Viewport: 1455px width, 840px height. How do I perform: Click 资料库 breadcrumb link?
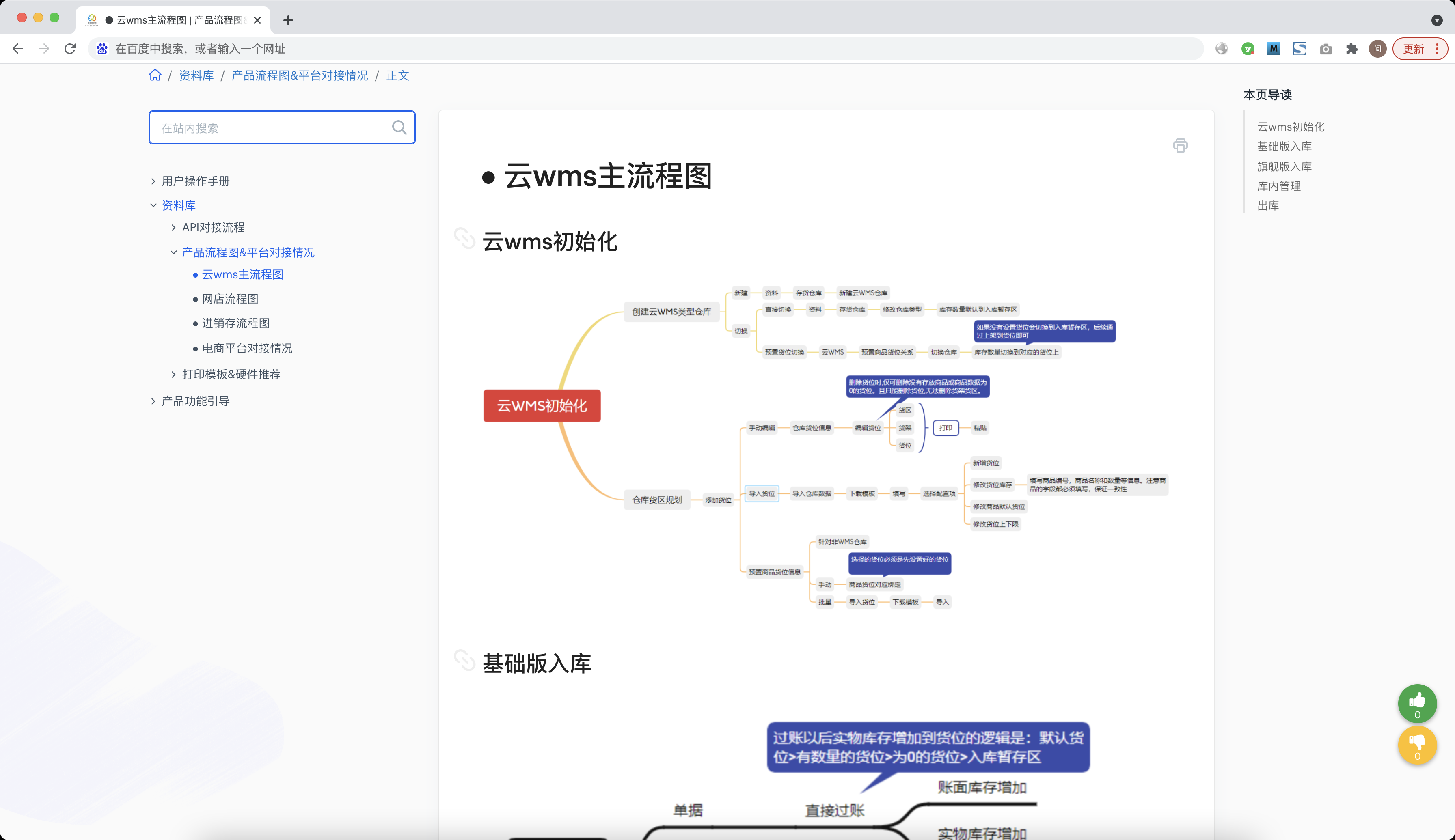point(196,75)
